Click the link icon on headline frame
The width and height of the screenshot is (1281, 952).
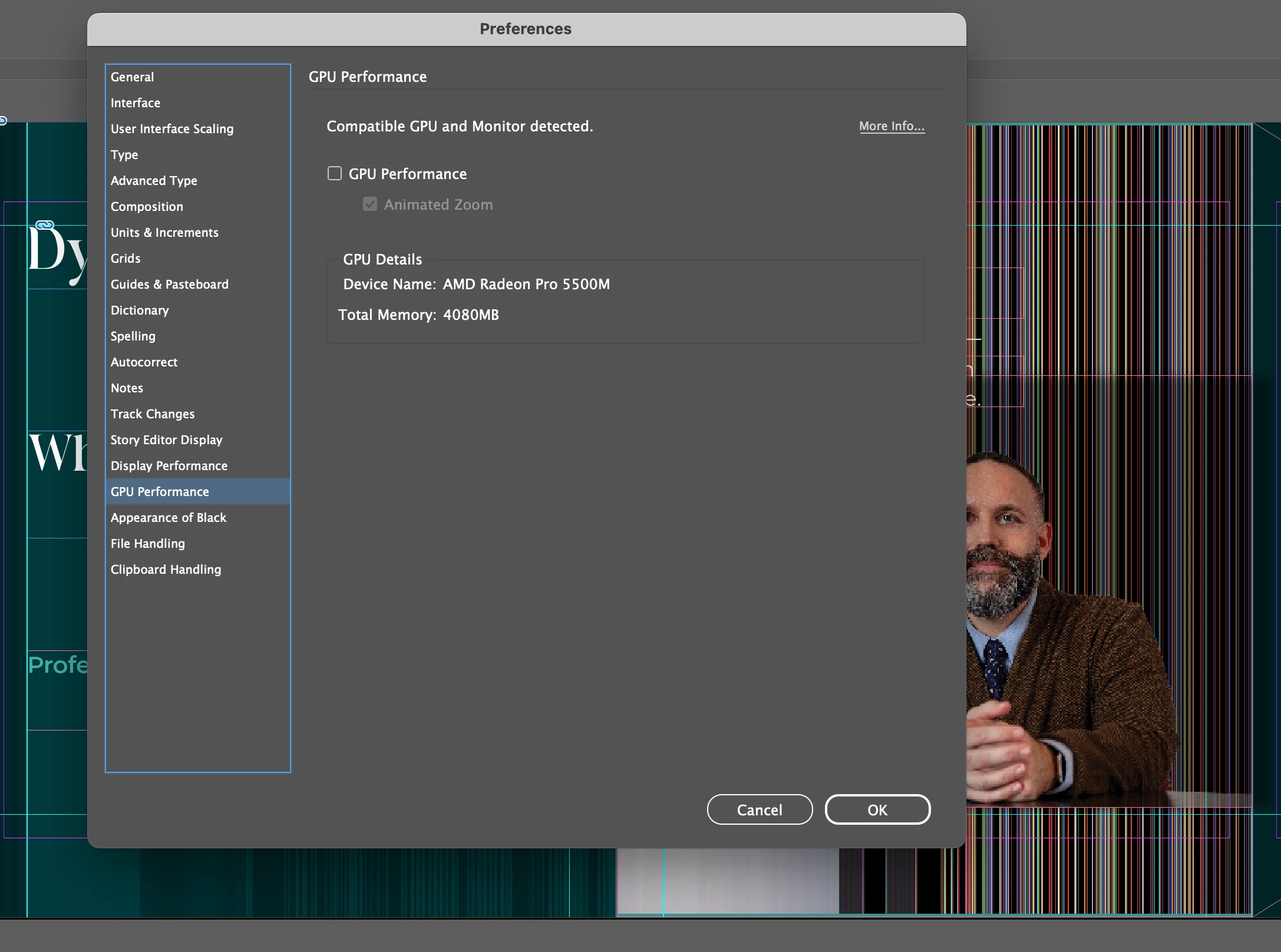click(x=45, y=224)
